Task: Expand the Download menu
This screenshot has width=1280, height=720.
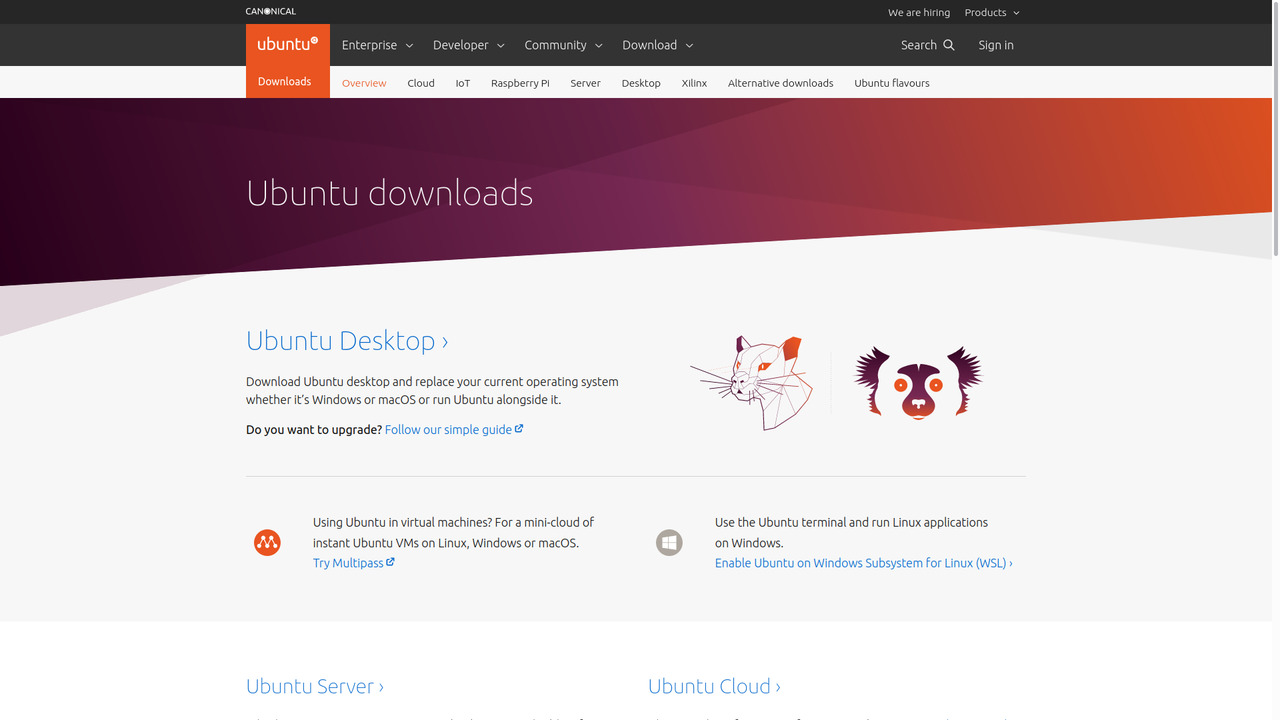Action: pyautogui.click(x=657, y=45)
